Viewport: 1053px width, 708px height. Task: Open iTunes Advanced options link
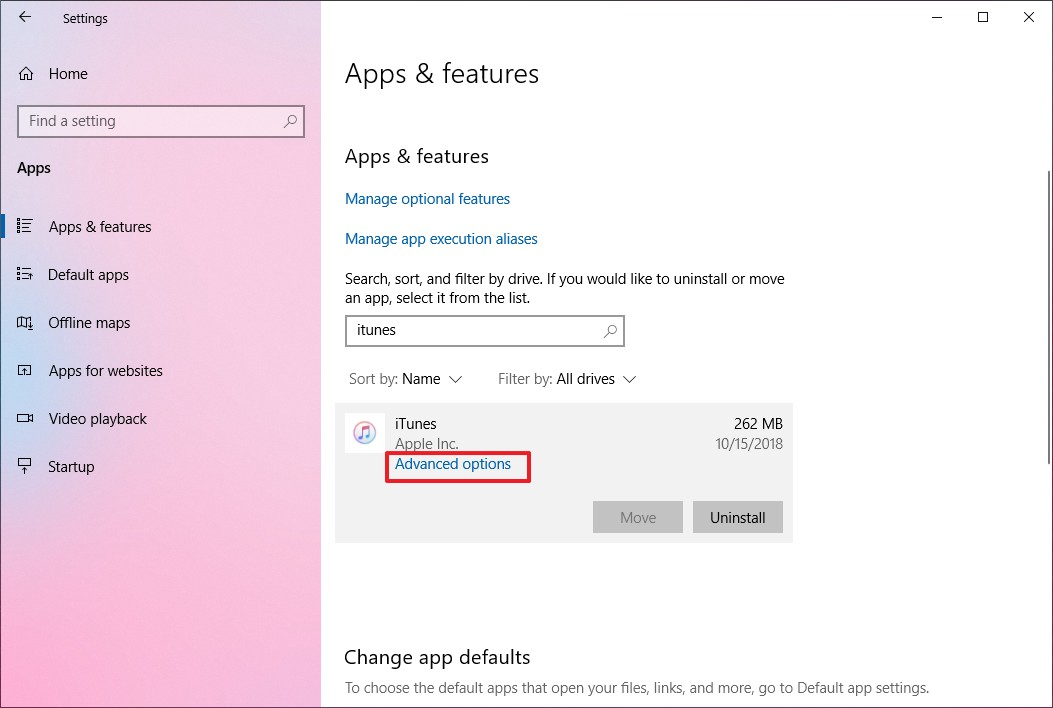coord(453,464)
